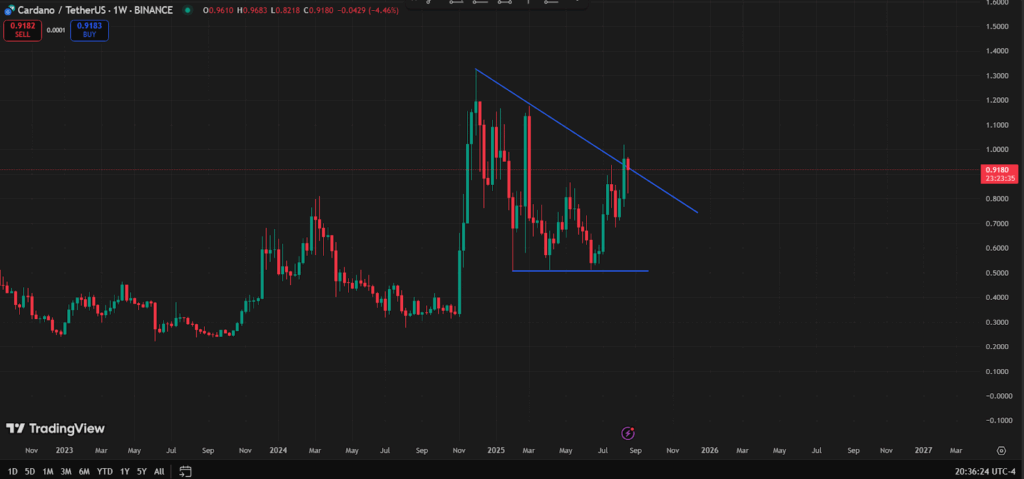Image resolution: width=1024 pixels, height=479 pixels.
Task: Click the purple lightning event marker
Action: pos(628,433)
